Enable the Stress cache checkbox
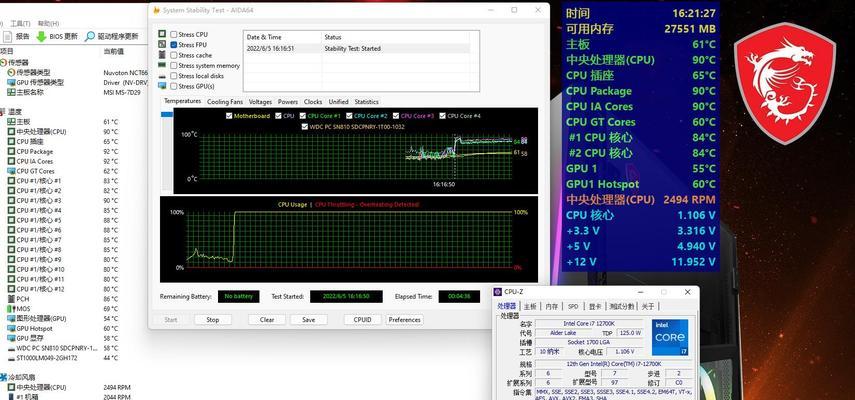Viewport: 855px width, 400px height. (173, 55)
